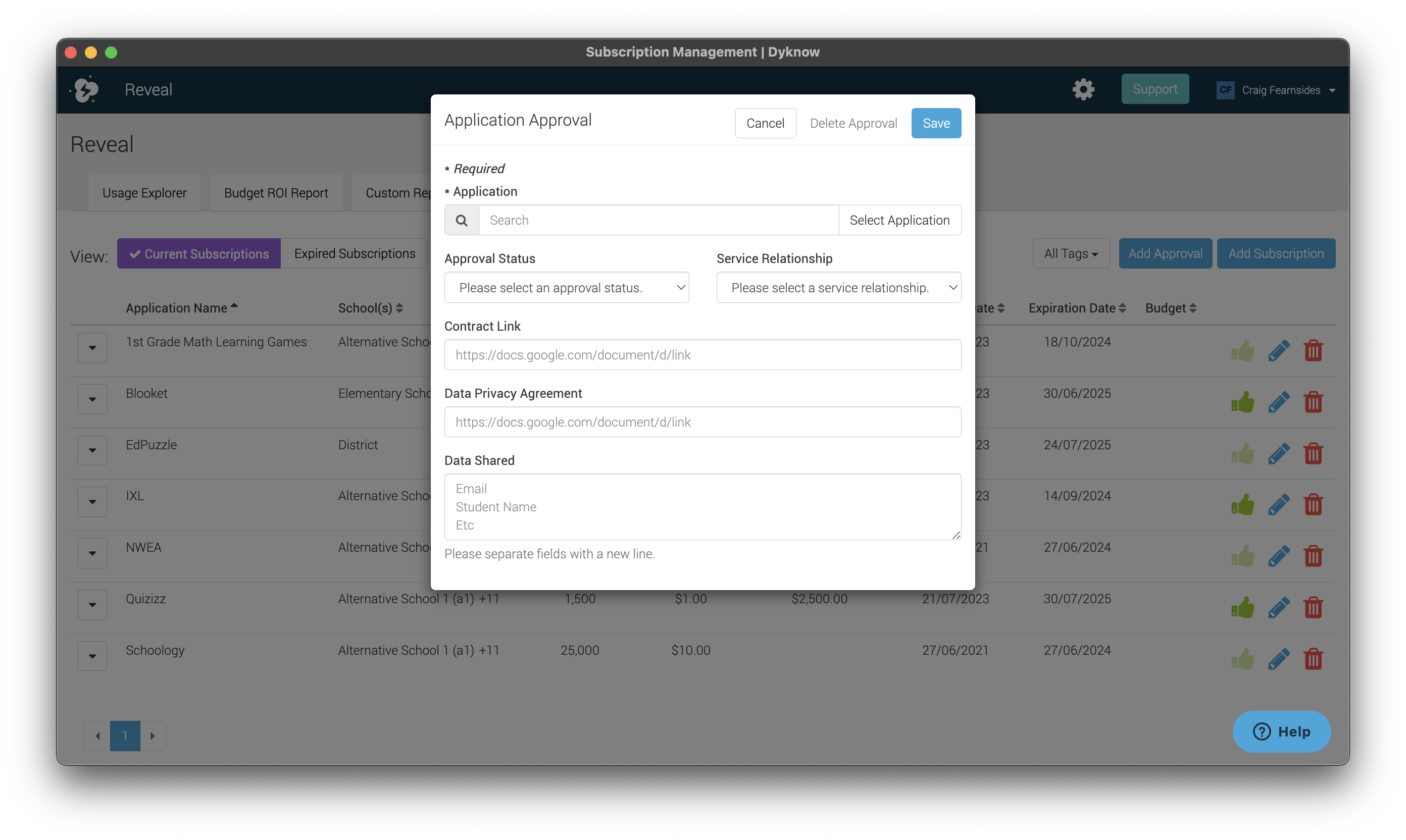Click the Support button in header
The image size is (1406, 840).
click(1154, 89)
